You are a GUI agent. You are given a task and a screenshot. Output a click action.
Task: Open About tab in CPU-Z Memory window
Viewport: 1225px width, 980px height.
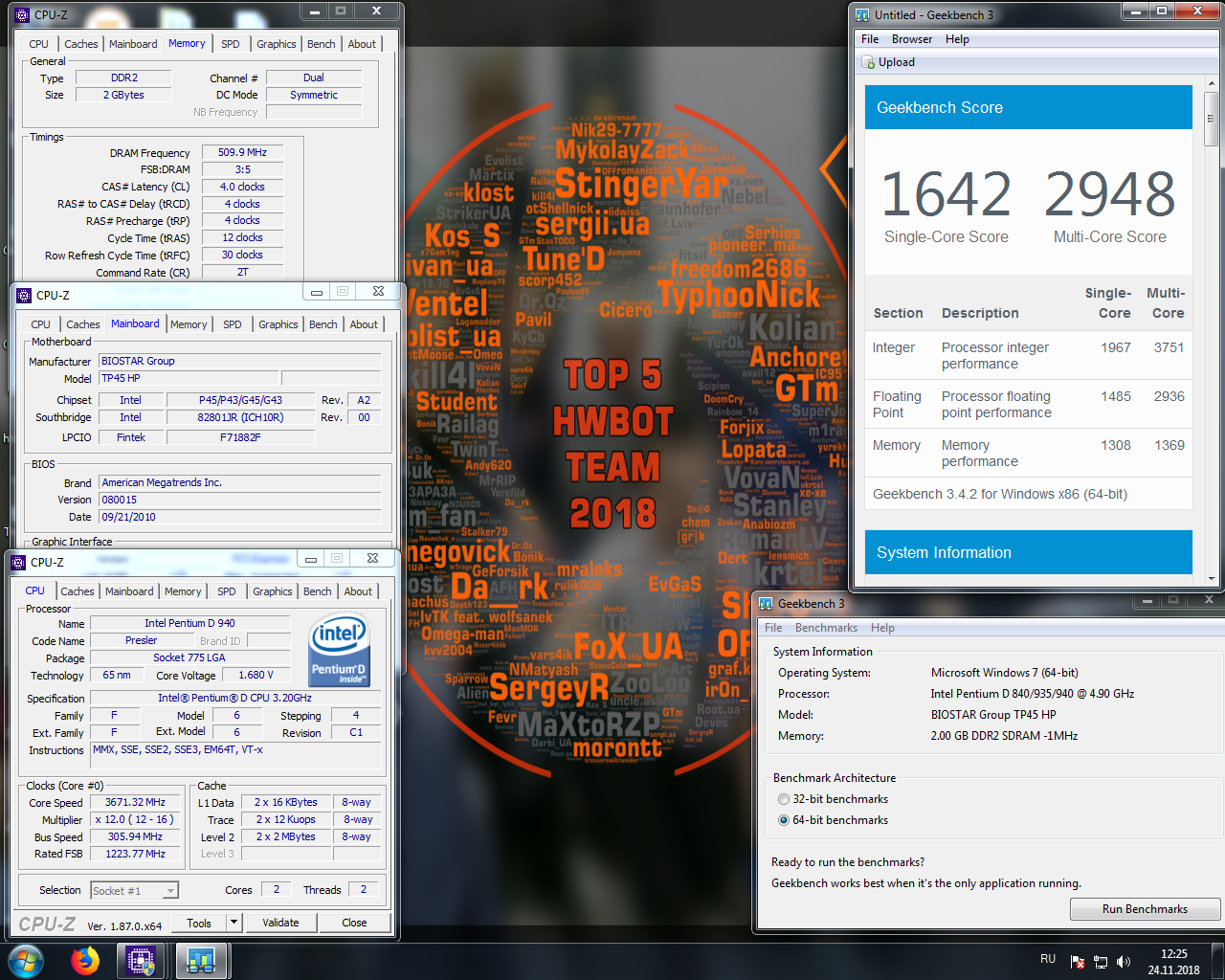pyautogui.click(x=362, y=44)
